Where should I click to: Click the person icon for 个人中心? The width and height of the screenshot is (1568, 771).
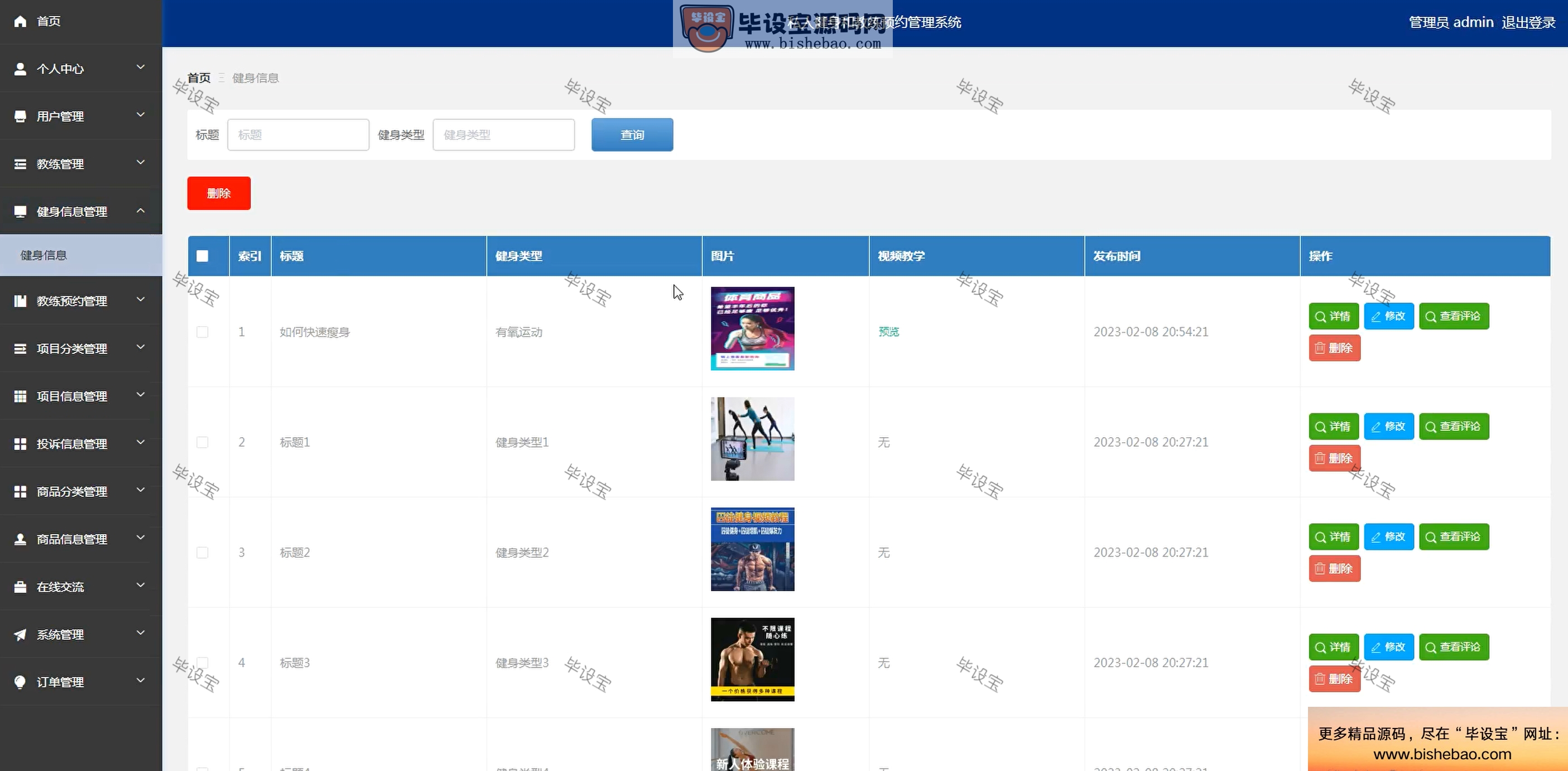(x=20, y=69)
